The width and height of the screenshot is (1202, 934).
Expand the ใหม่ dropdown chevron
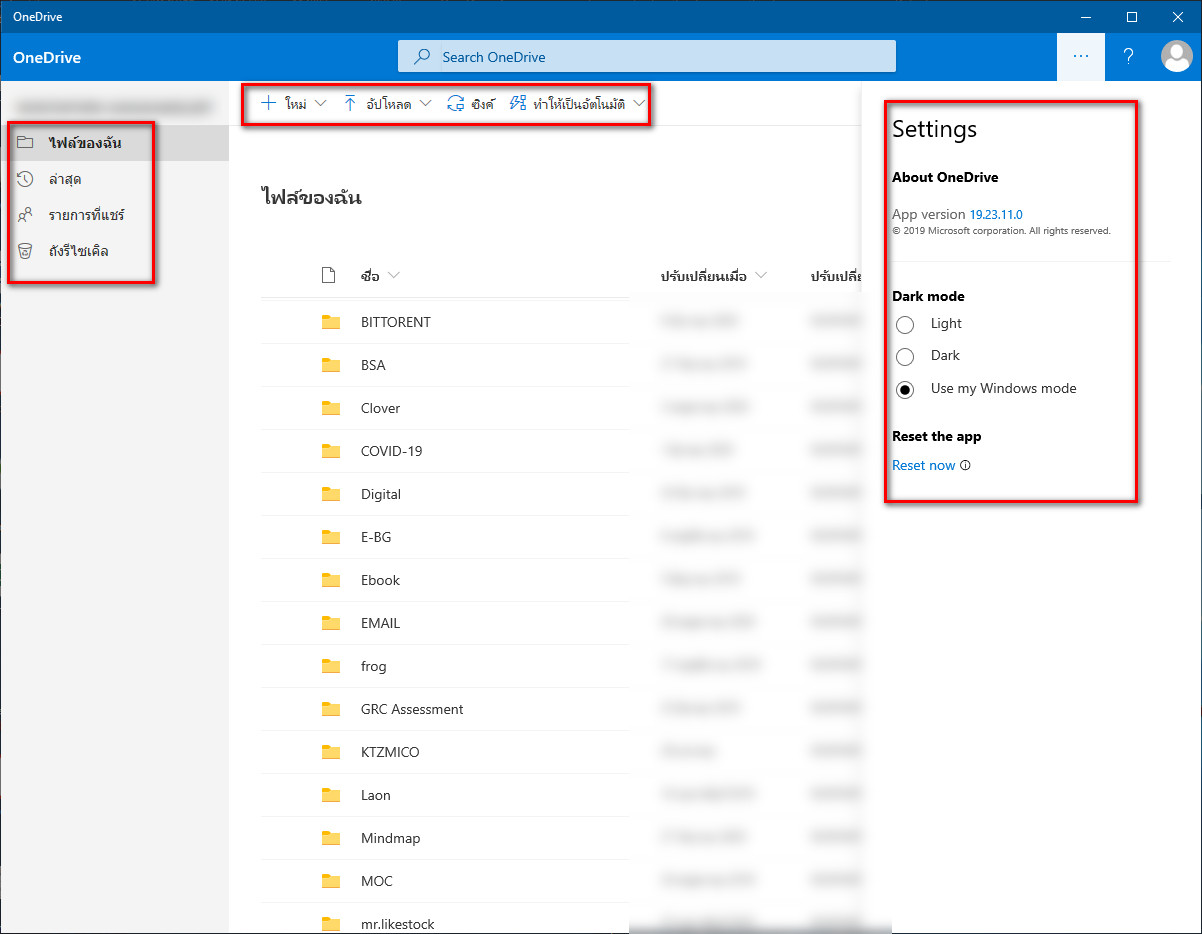click(320, 103)
